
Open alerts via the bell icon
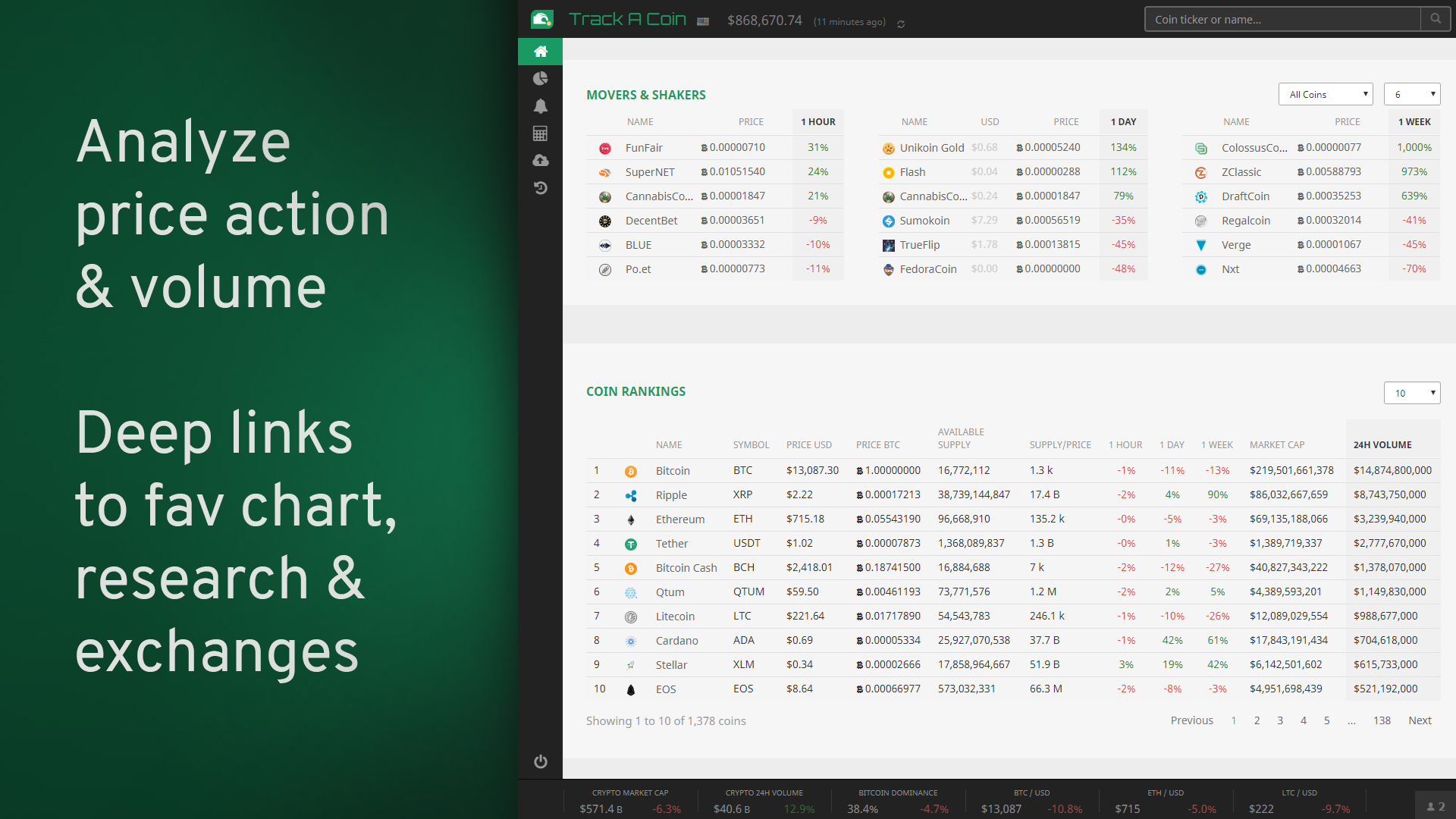click(540, 106)
